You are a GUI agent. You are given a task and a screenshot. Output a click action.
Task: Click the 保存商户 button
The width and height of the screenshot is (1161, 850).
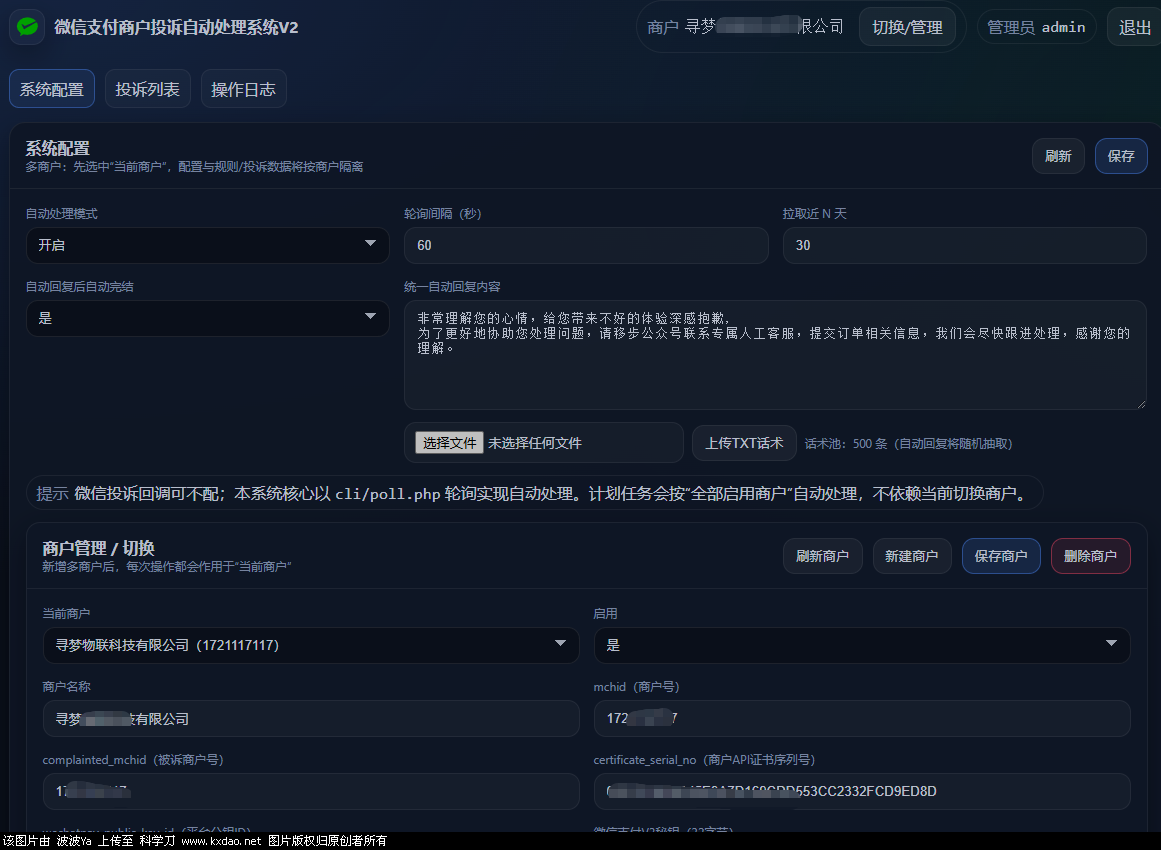(x=1001, y=556)
